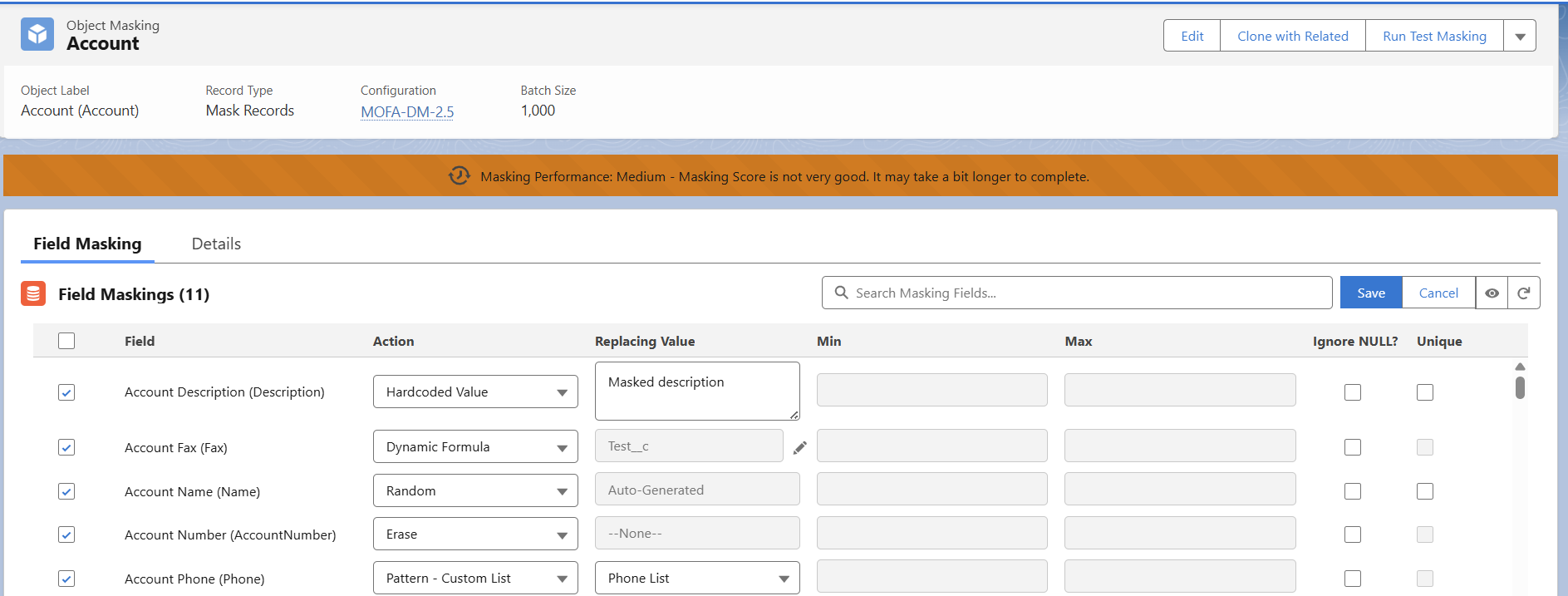The height and width of the screenshot is (596, 1568).
Task: Open the MOFA-DM-2.5 configuration link
Action: click(406, 112)
